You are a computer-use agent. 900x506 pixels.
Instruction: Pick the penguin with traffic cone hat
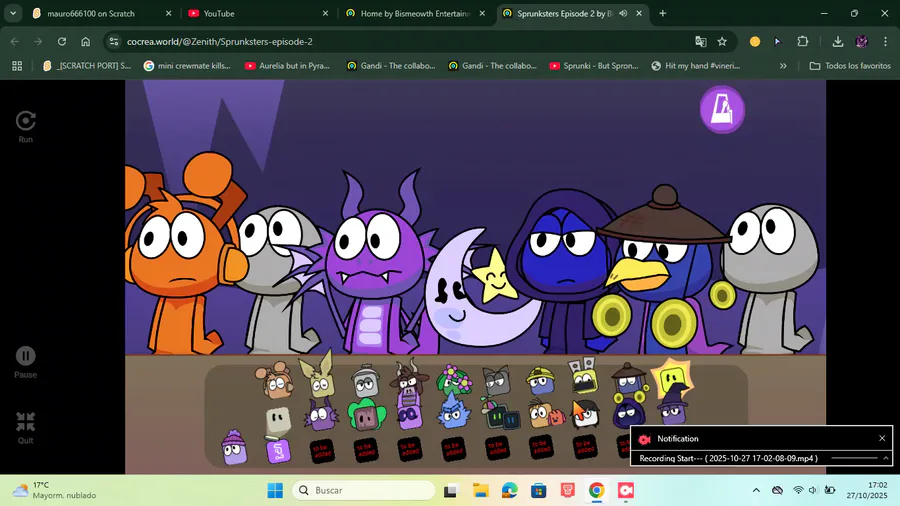[x=584, y=413]
